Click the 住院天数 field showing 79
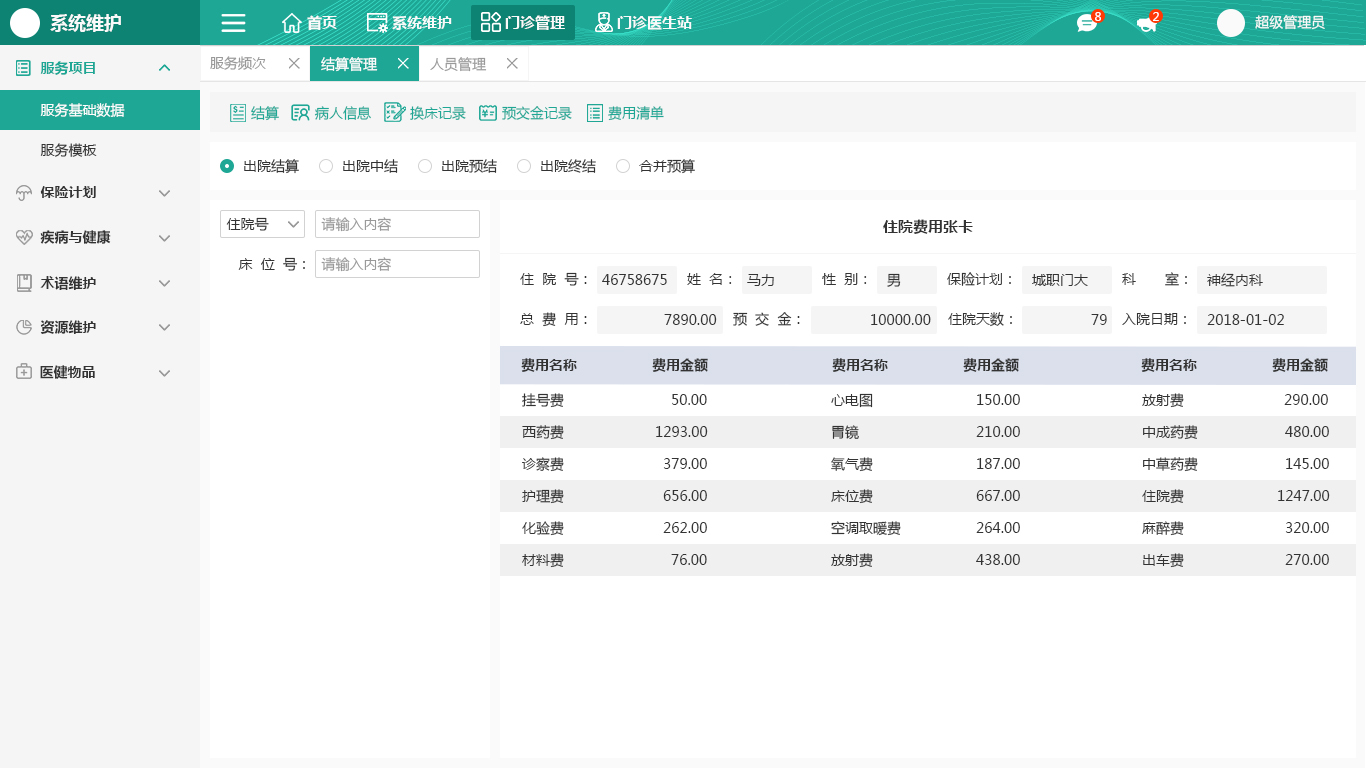Screen dimensions: 1366x768 [x=1067, y=320]
